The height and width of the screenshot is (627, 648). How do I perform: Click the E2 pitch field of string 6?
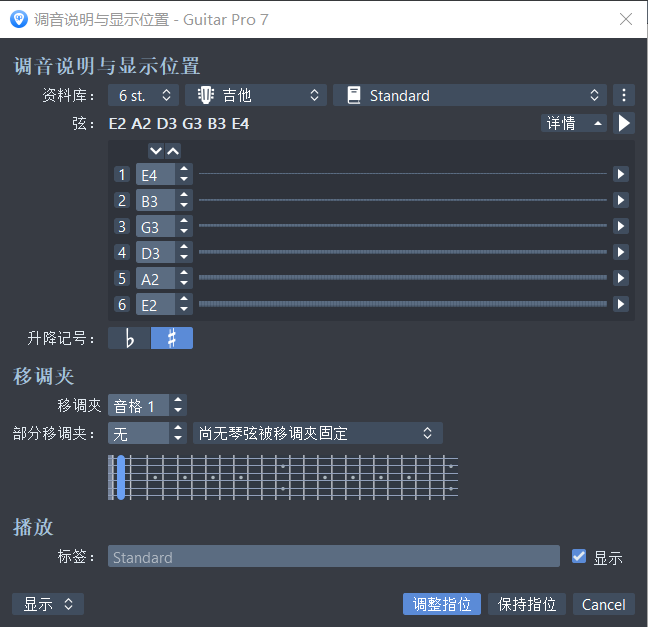click(x=156, y=304)
